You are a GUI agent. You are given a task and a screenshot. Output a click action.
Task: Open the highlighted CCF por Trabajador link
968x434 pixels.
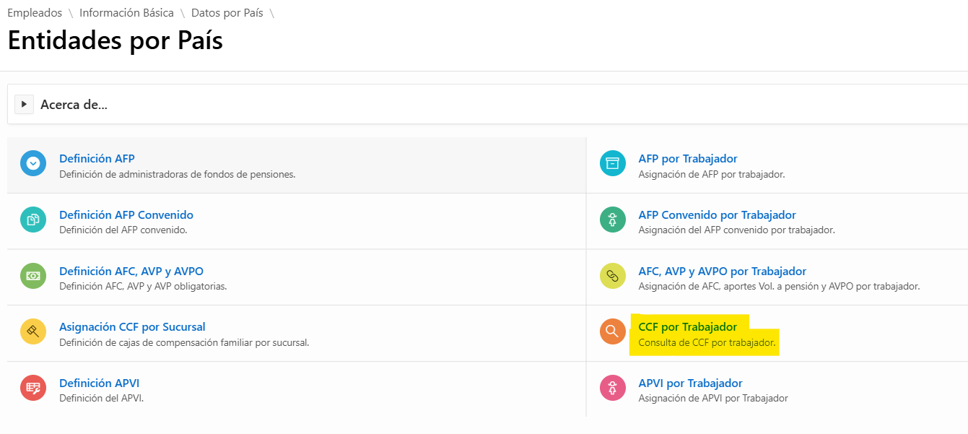click(688, 327)
